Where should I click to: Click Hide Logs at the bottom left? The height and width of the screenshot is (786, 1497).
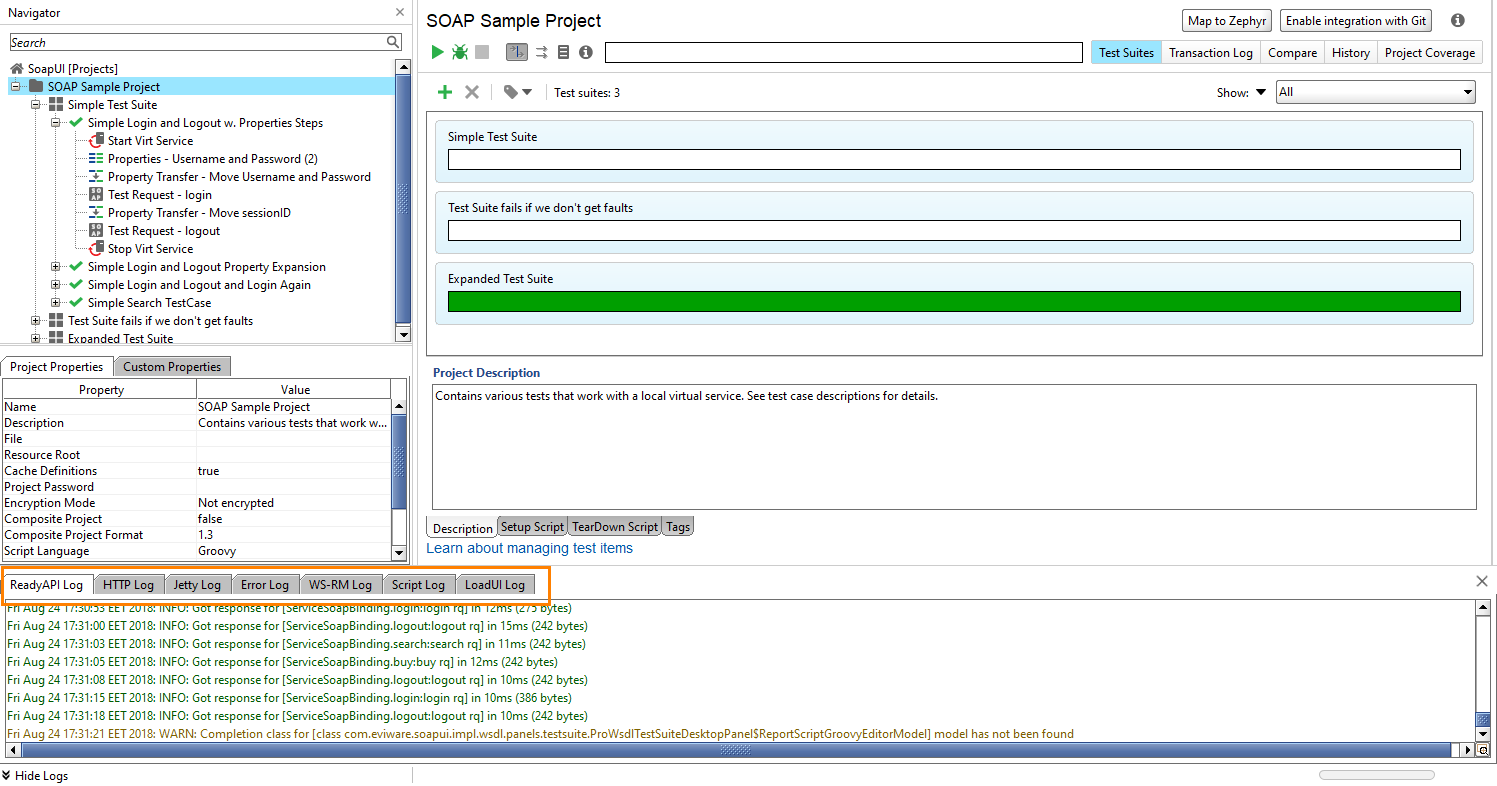35,775
